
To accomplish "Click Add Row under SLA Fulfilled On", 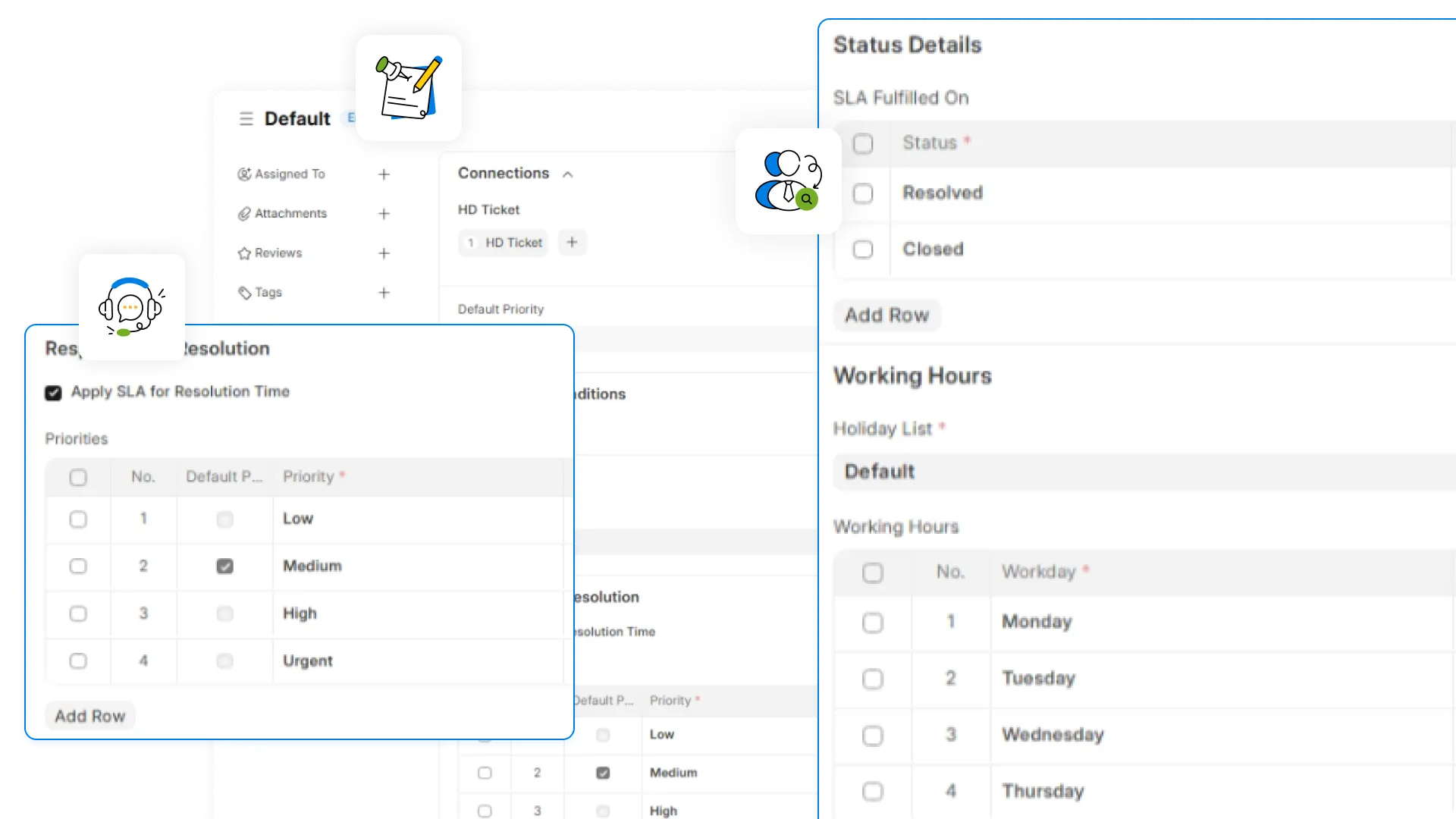I will [886, 315].
